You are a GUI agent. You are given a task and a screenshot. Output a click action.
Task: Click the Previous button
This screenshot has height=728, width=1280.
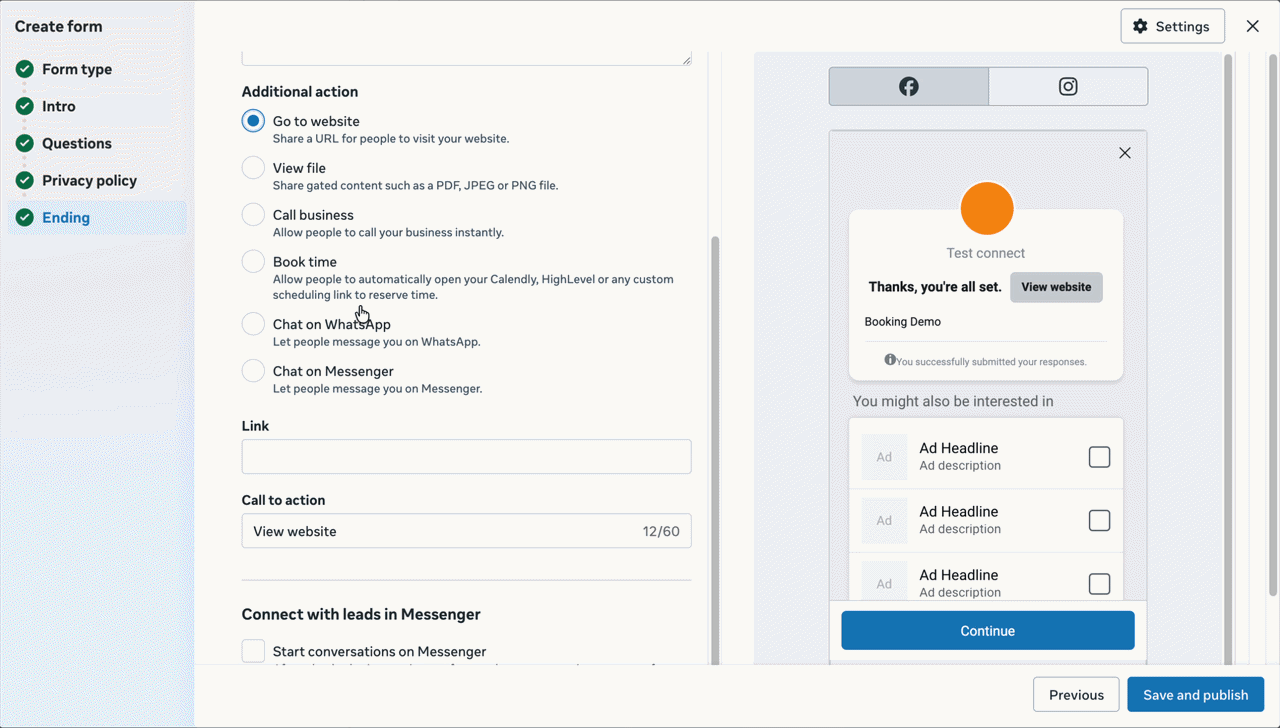(1076, 695)
